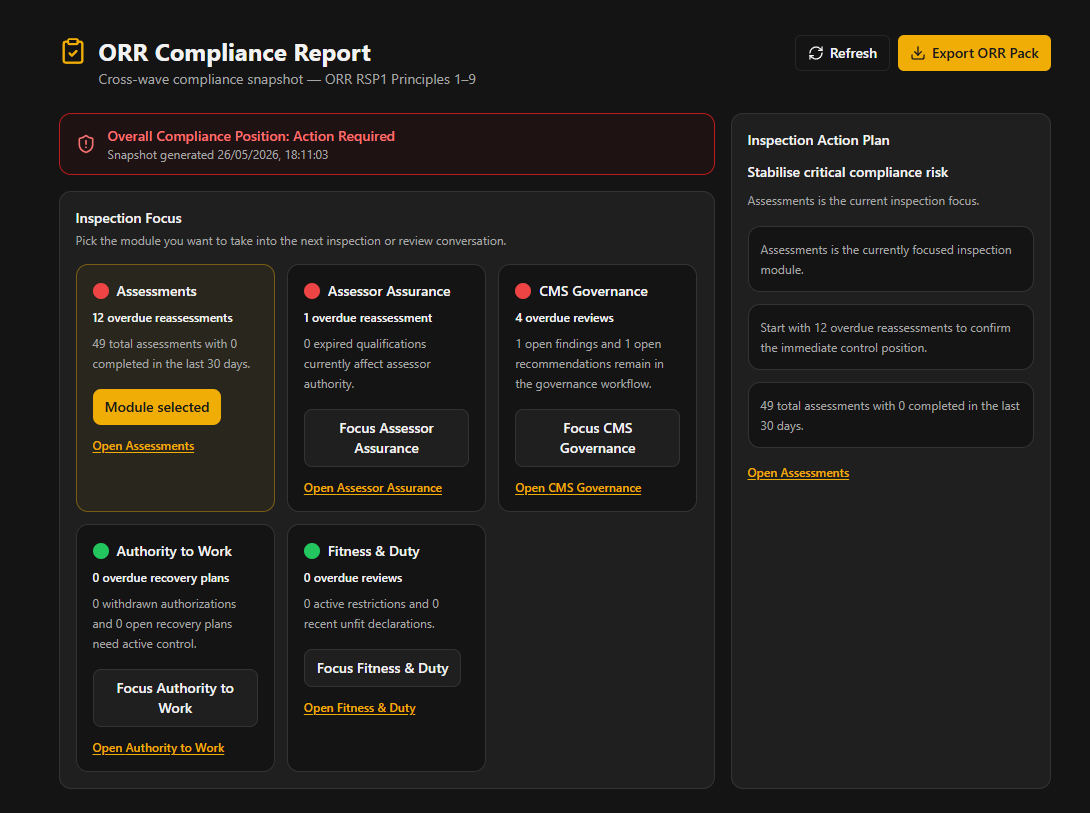Focus the Fitness & Duty module

point(382,668)
